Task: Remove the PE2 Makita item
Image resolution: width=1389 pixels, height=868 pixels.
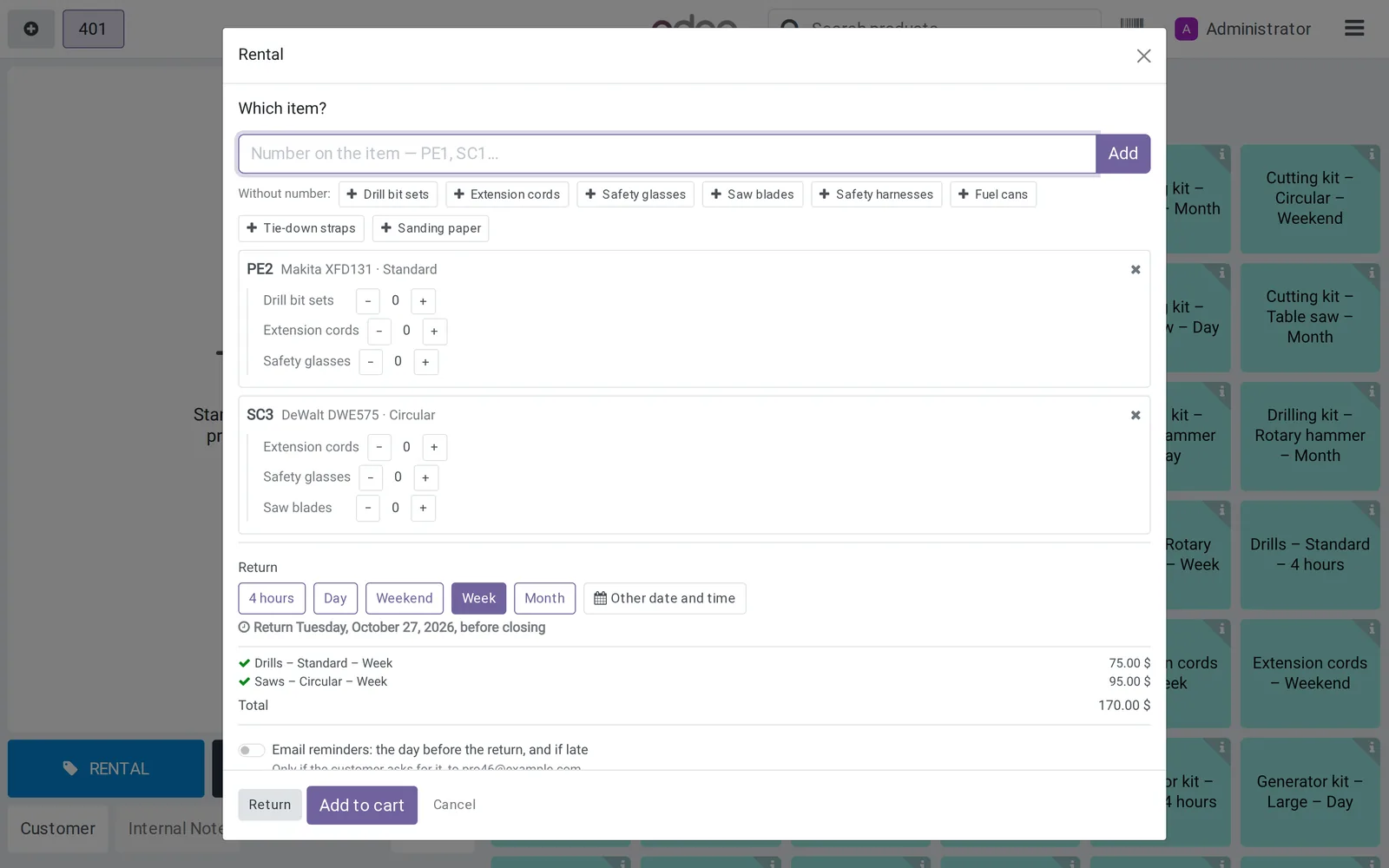Action: 1136,269
